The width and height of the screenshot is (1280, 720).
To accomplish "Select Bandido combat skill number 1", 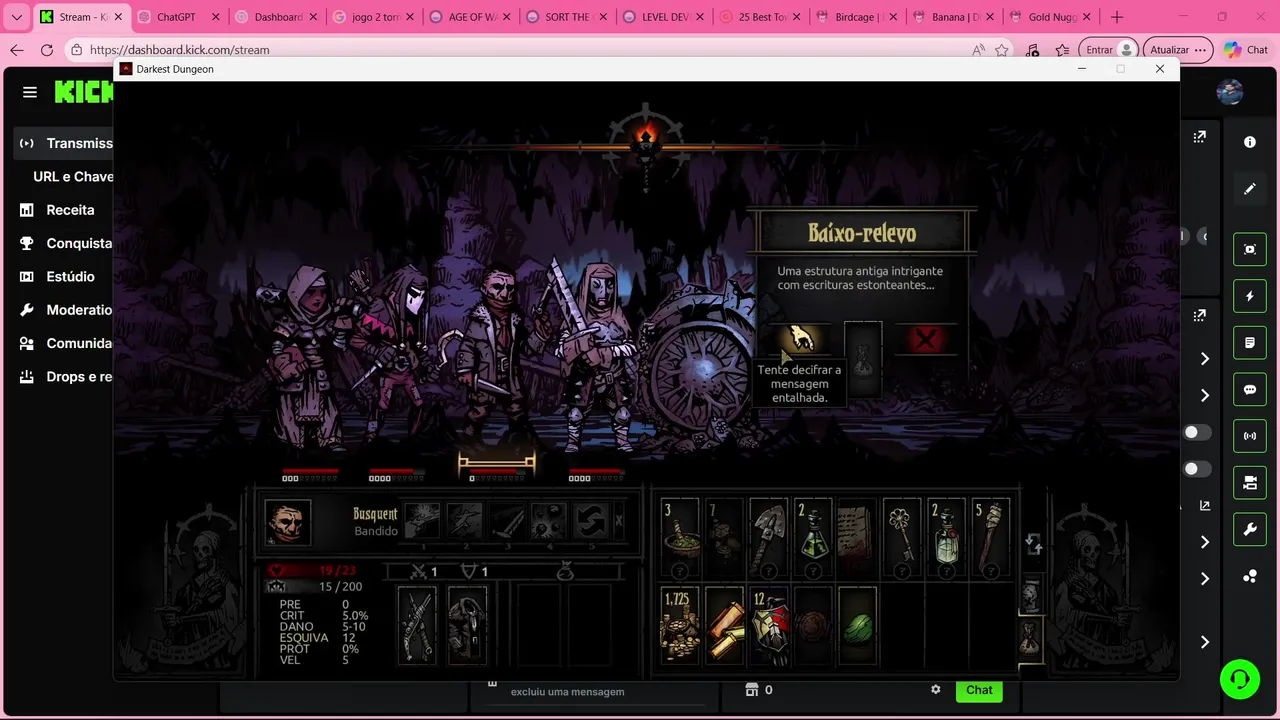I will point(422,521).
